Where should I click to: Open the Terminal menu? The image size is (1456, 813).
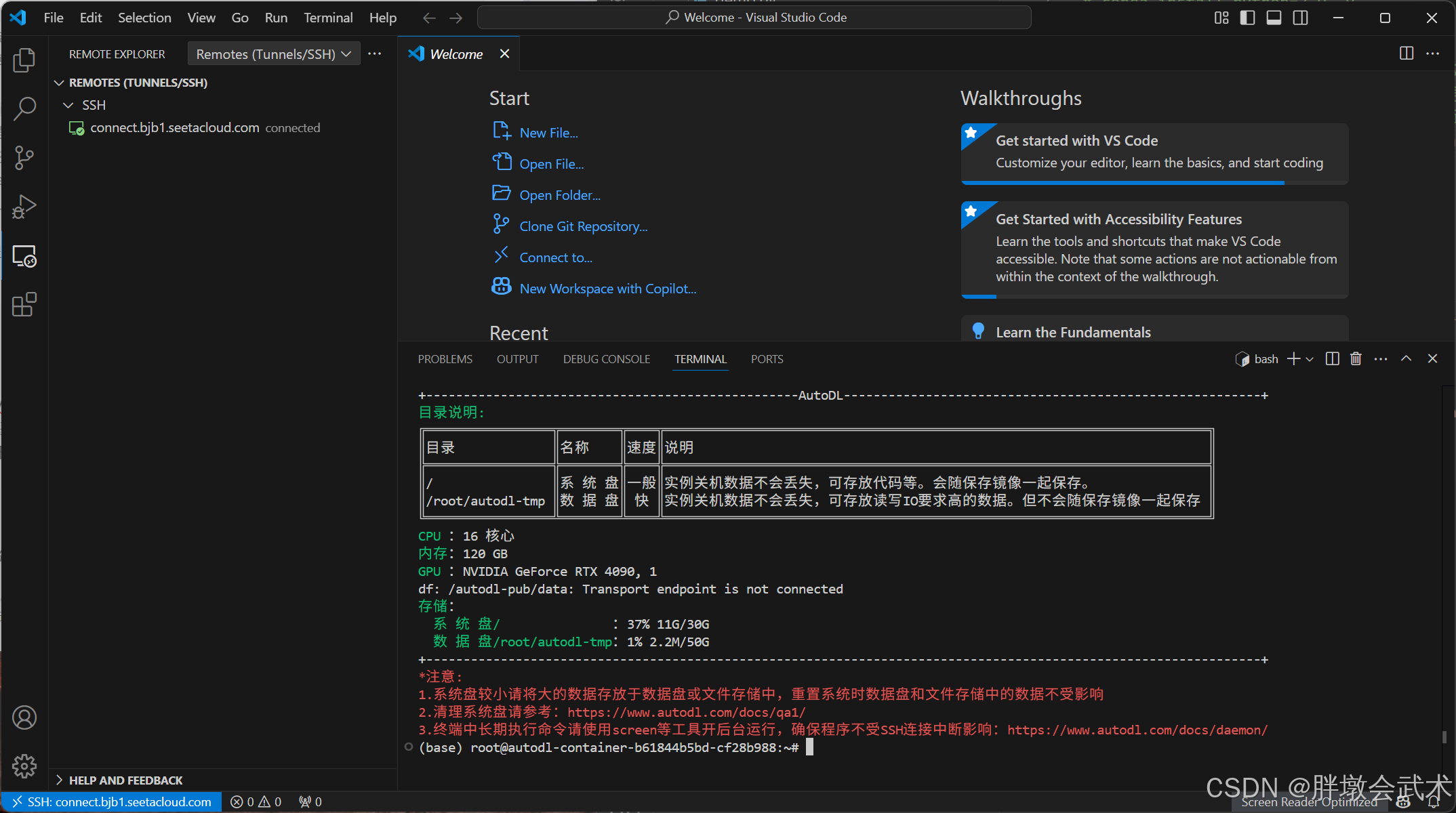pyautogui.click(x=328, y=18)
